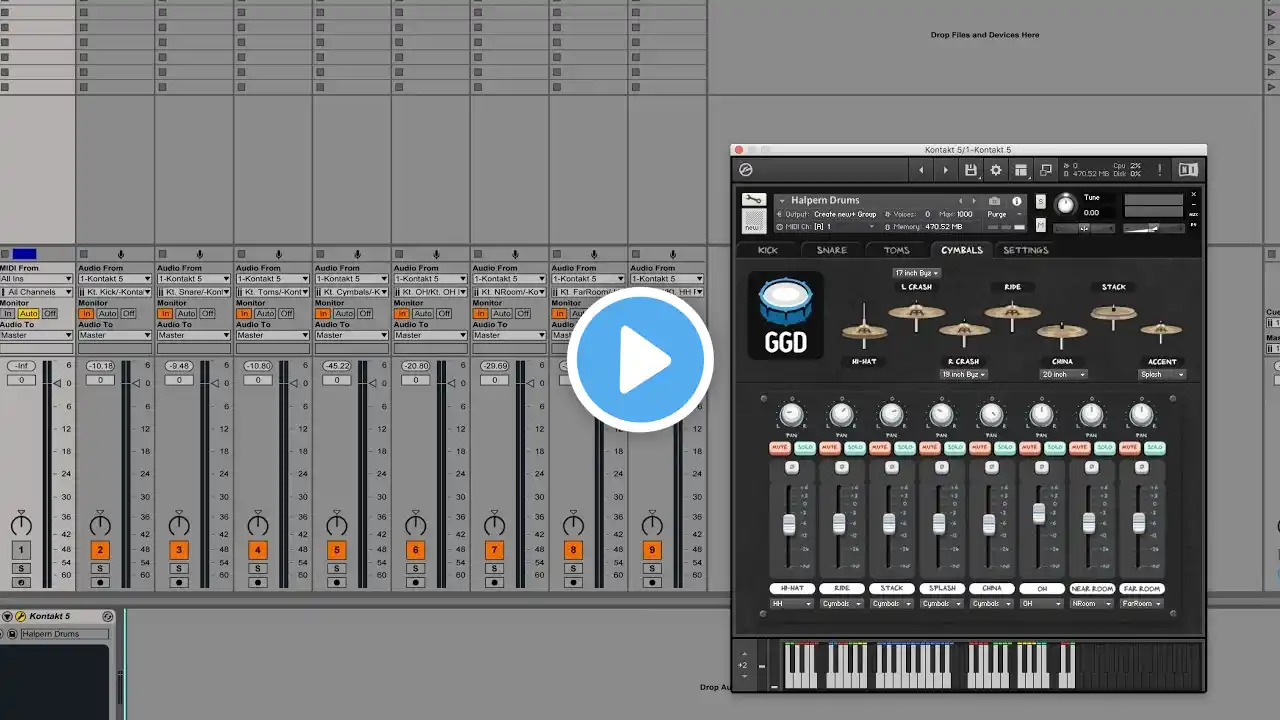The width and height of the screenshot is (1280, 720).
Task: Open Kontakt's save menu floppy disk icon
Action: coord(971,170)
